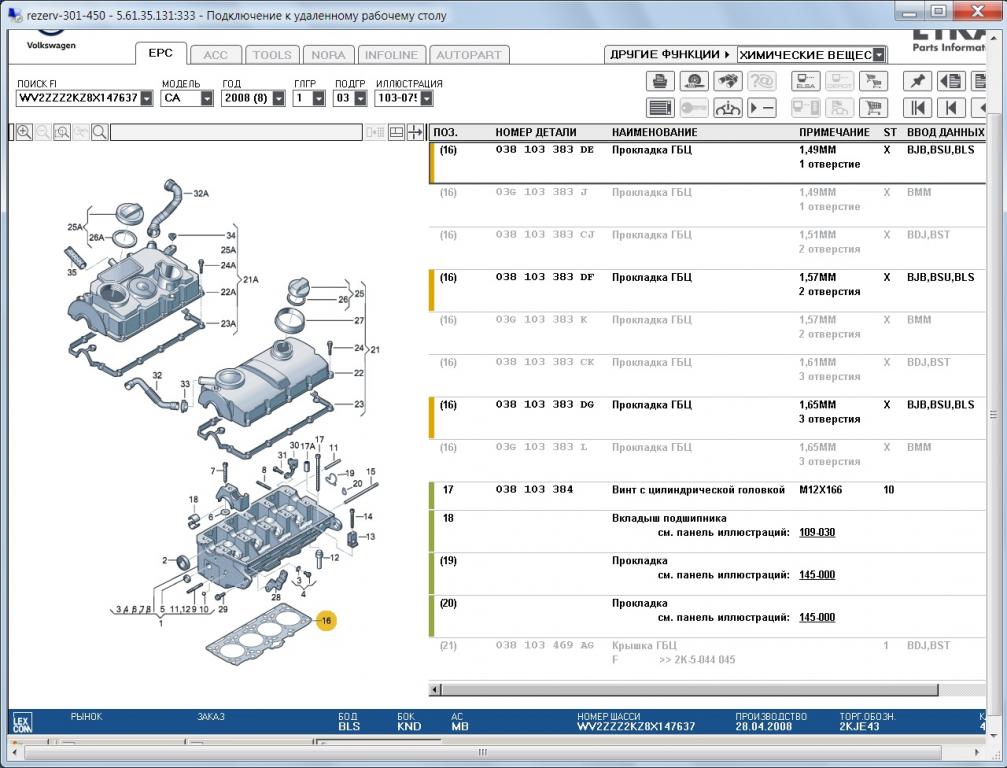Click the НОМЕР ДЕТАЛИ column header
The width and height of the screenshot is (1007, 768).
pyautogui.click(x=536, y=132)
